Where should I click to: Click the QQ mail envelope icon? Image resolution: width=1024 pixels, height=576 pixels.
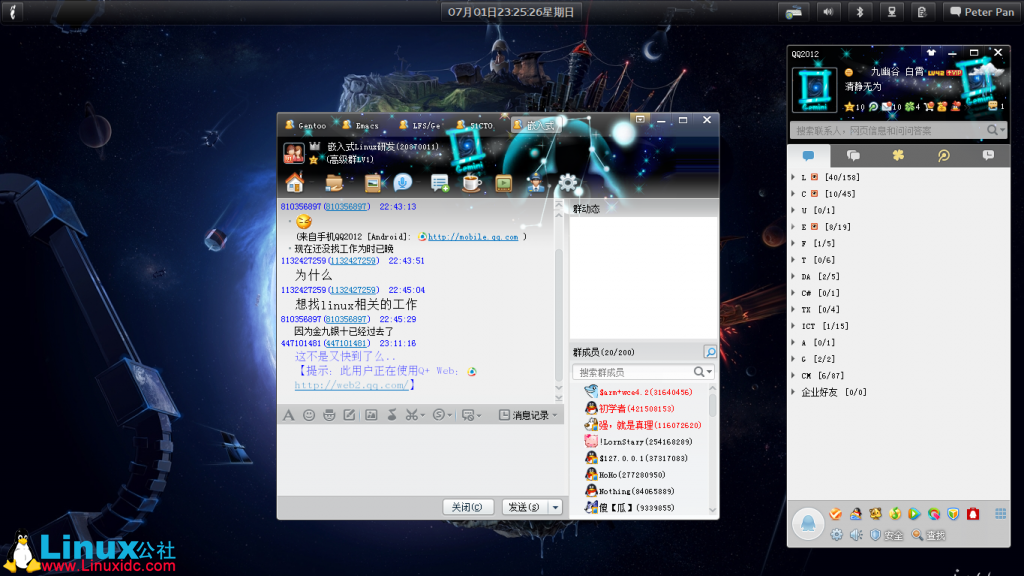click(887, 106)
